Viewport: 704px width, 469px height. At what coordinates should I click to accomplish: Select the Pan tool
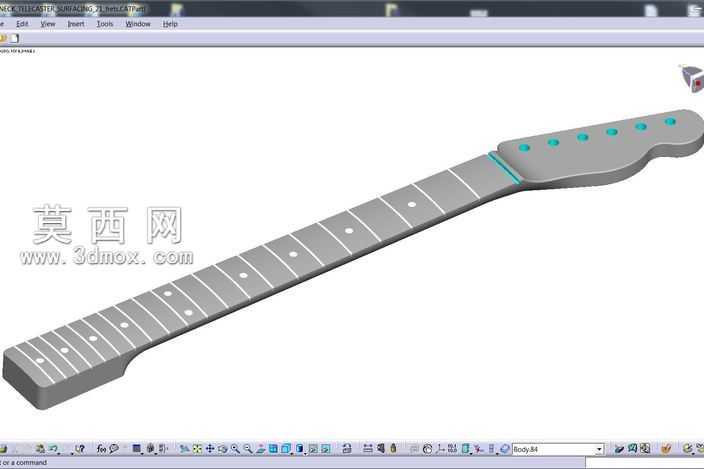point(210,448)
